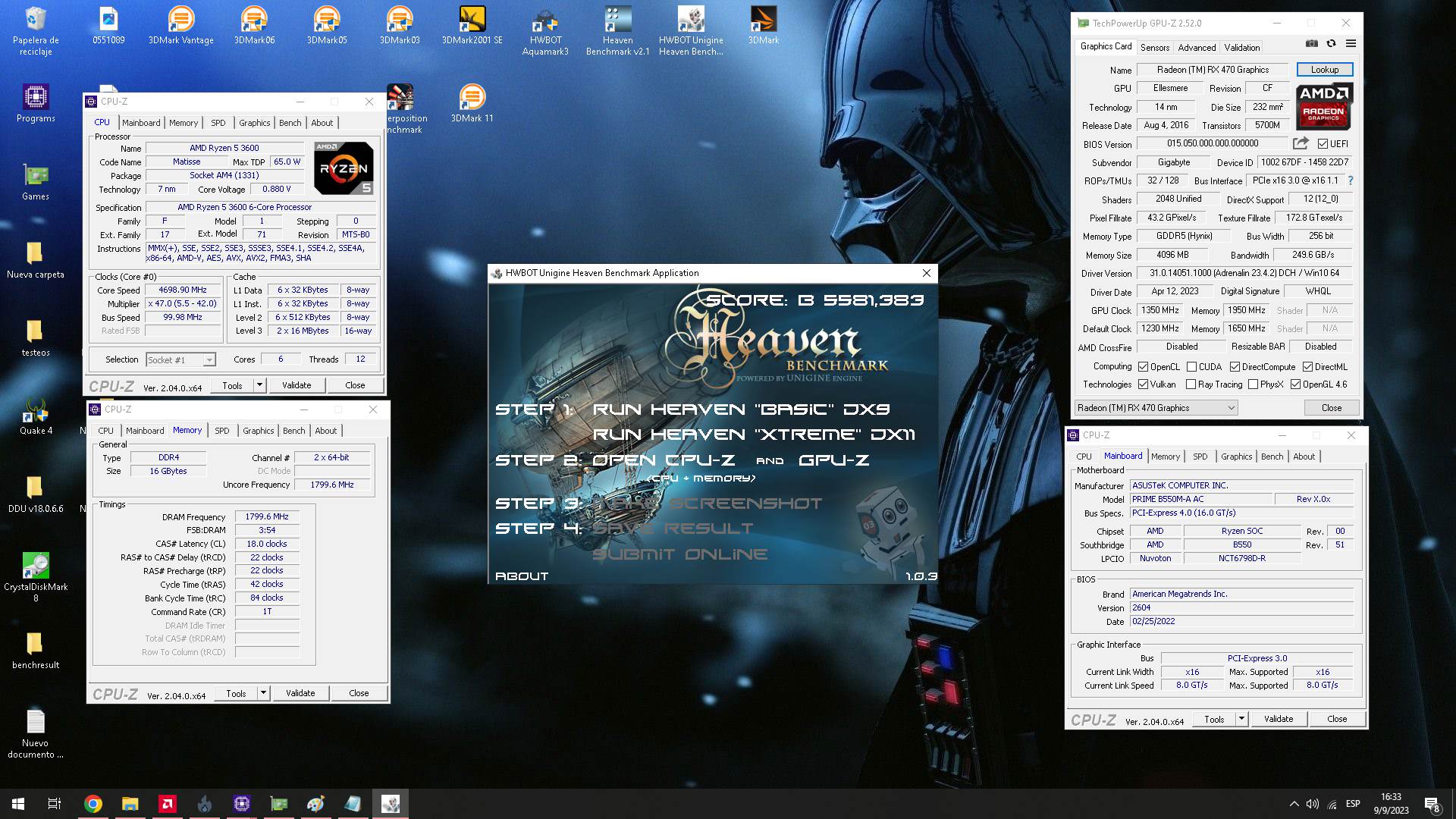
Task: Click the Core Speed value field
Action: [183, 290]
